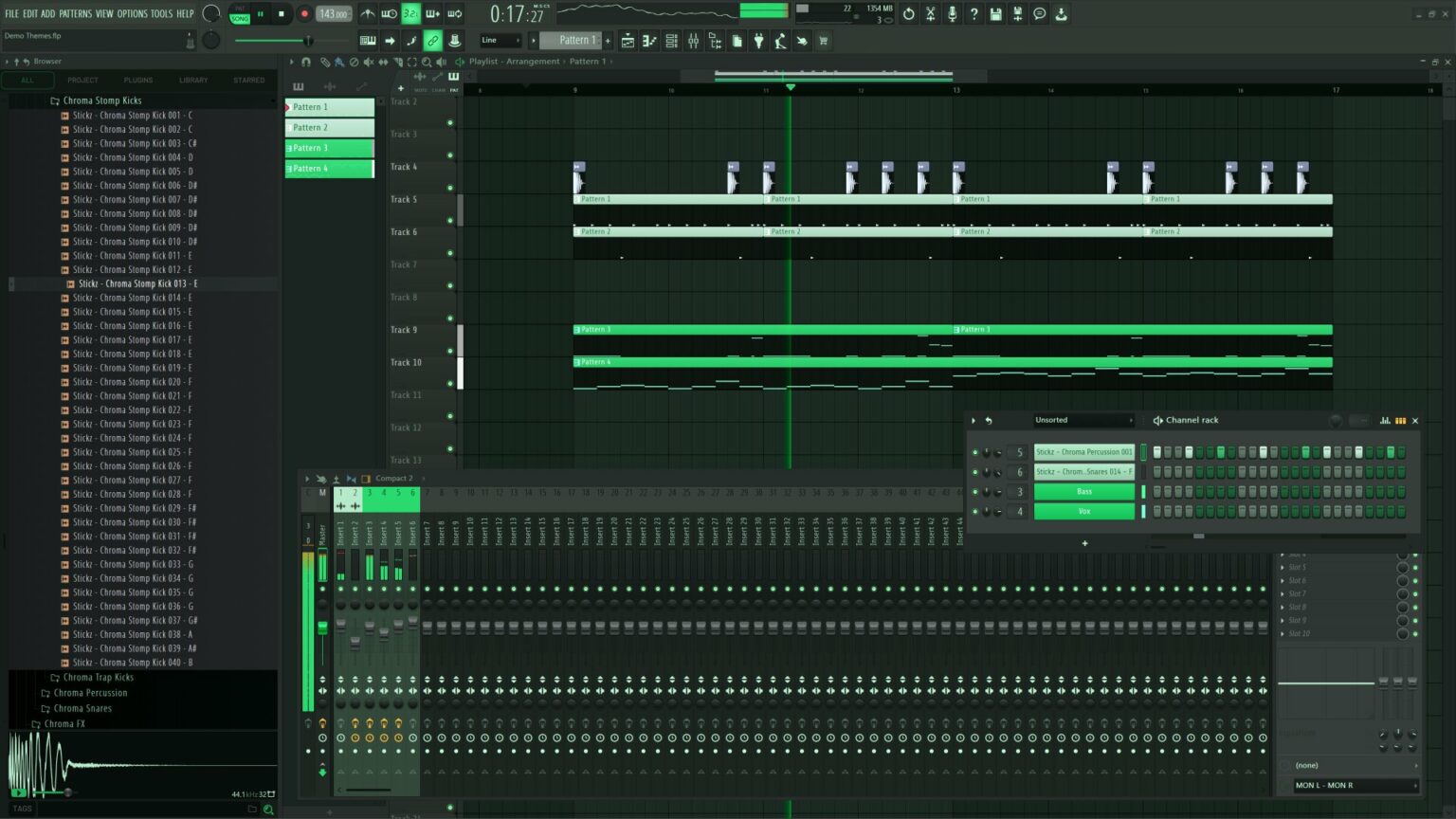Enable the metronome in the toolbar
This screenshot has width=1456, height=819.
point(368,13)
